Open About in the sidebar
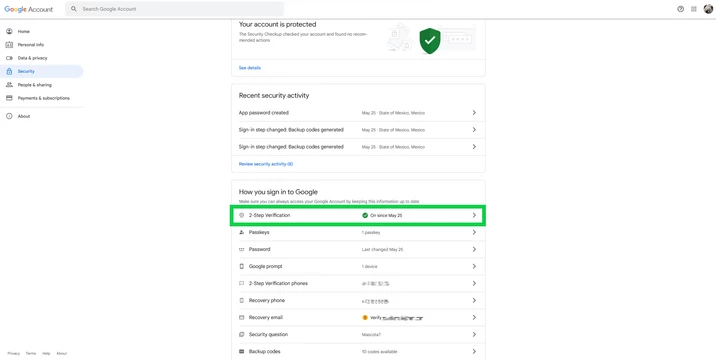This screenshot has width=716, height=360. [42, 116]
